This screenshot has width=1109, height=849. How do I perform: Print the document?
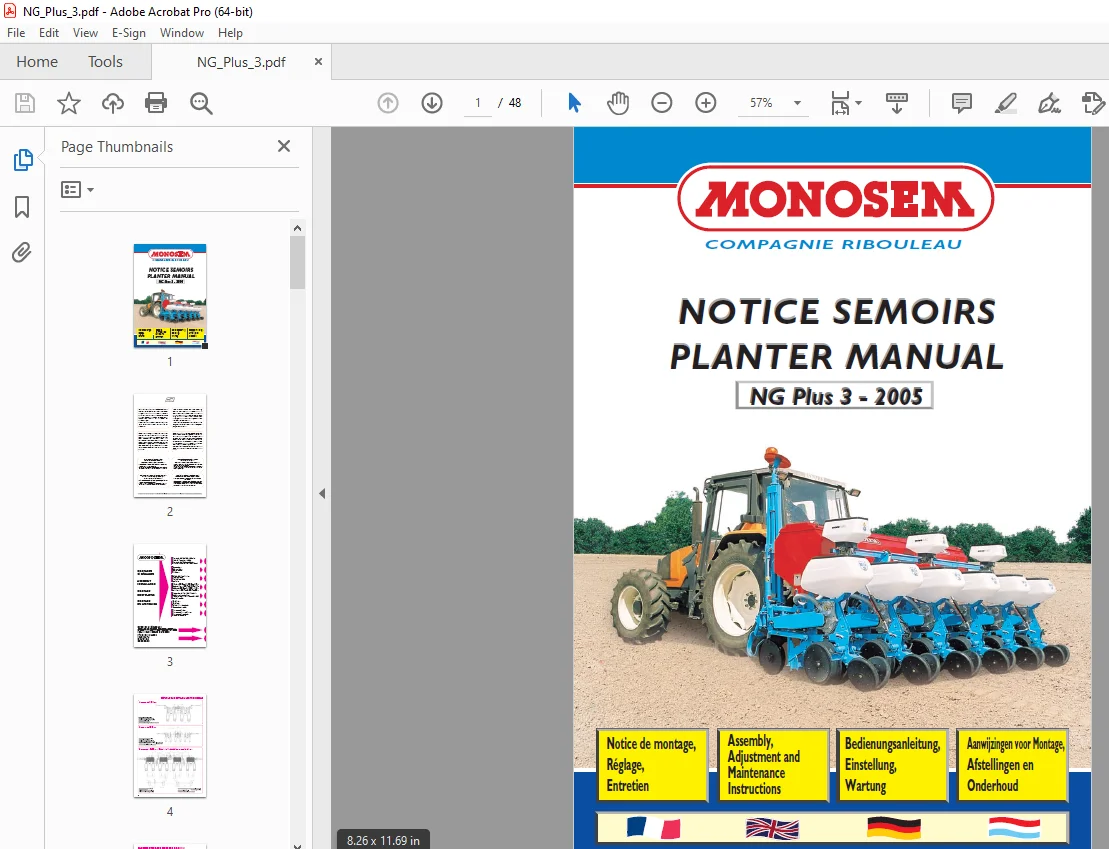(x=156, y=103)
